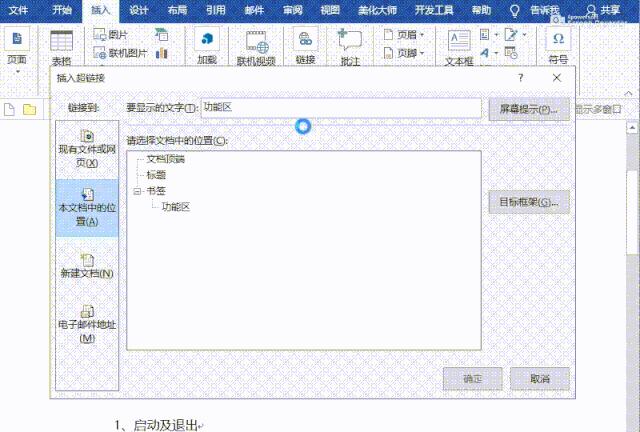This screenshot has height=432, width=640.
Task: Switch to the 开发工具 (Developer) tab
Action: (x=434, y=10)
